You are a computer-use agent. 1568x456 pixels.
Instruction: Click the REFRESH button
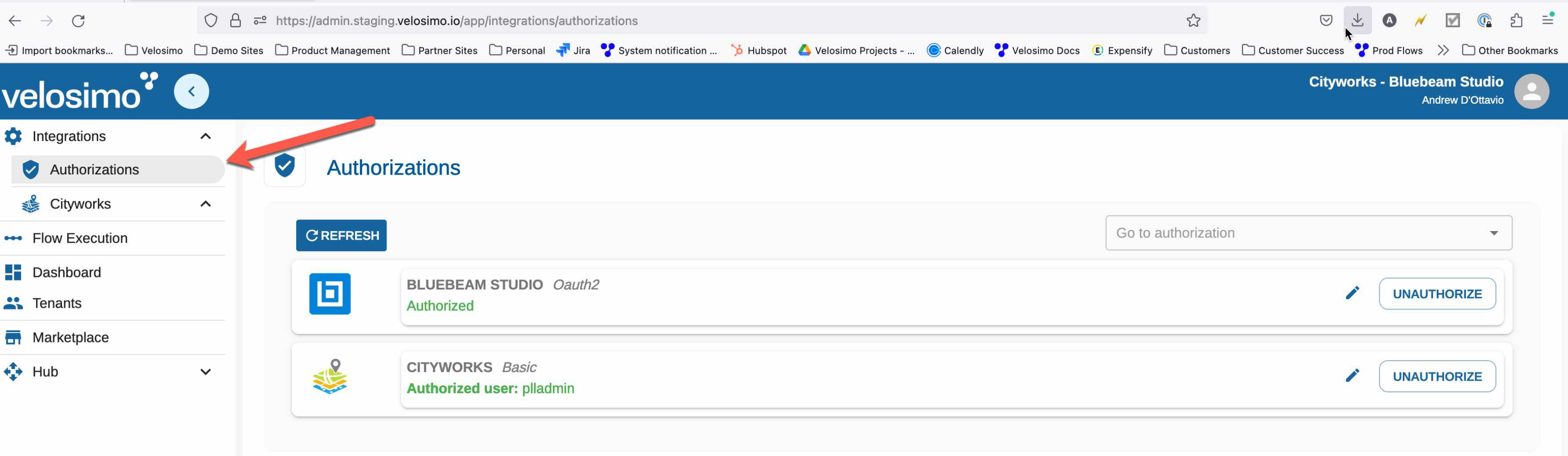(342, 236)
